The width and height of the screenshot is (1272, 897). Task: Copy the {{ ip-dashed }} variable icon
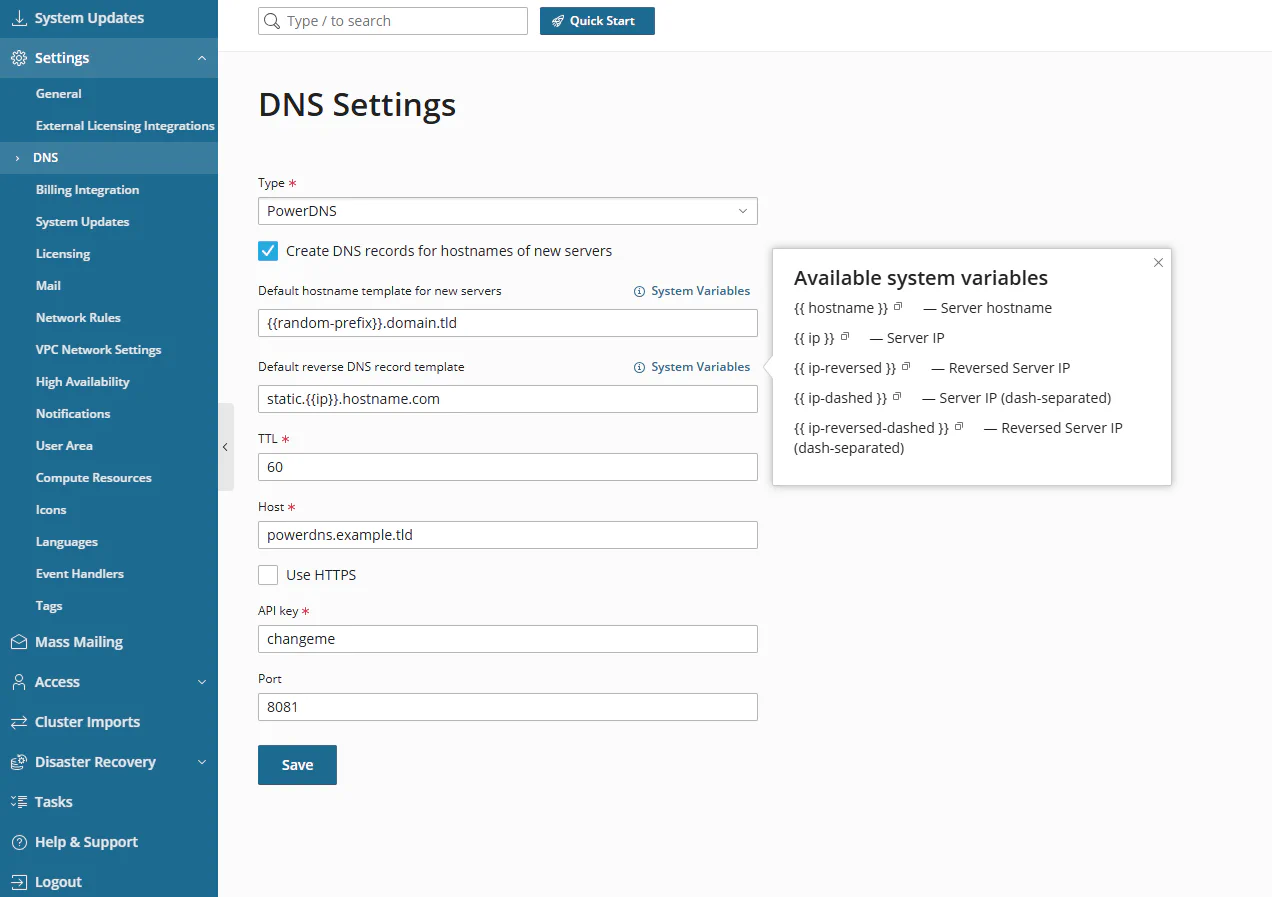(897, 396)
